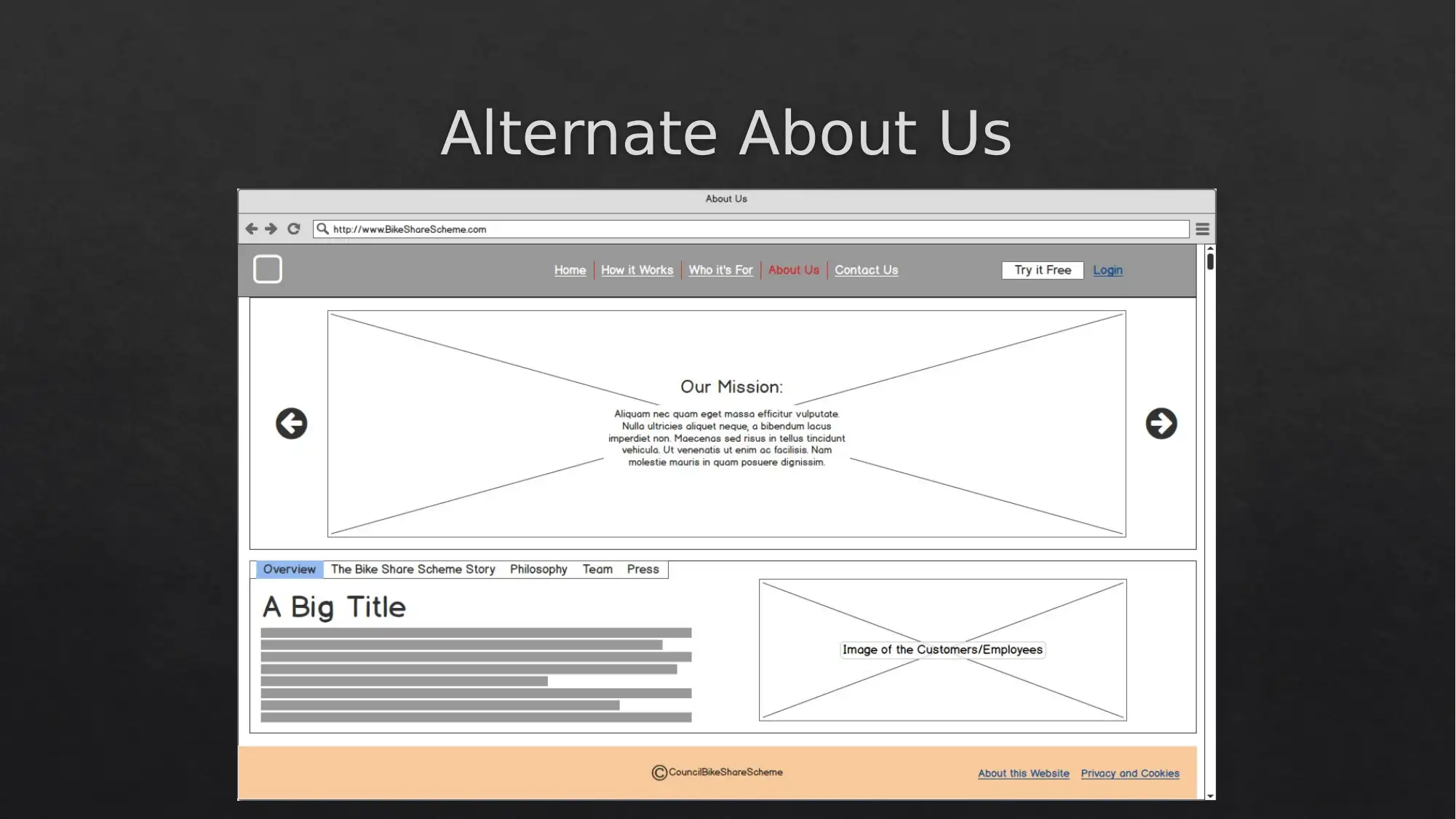Click the back navigation arrow icon
Screen dimensions: 1456x819
[x=252, y=229]
